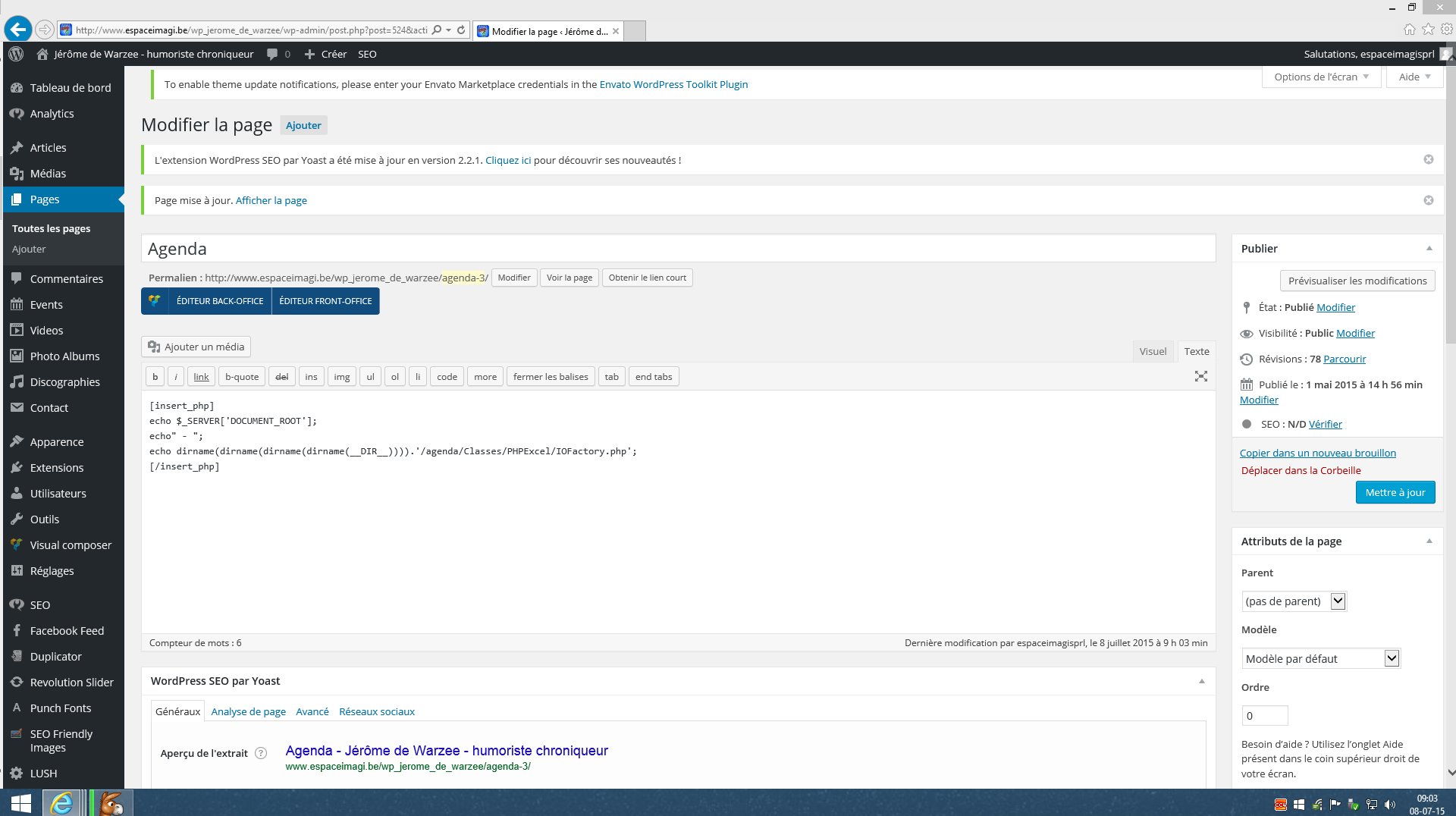Click Prévisualiser les modifications button

[x=1357, y=281]
